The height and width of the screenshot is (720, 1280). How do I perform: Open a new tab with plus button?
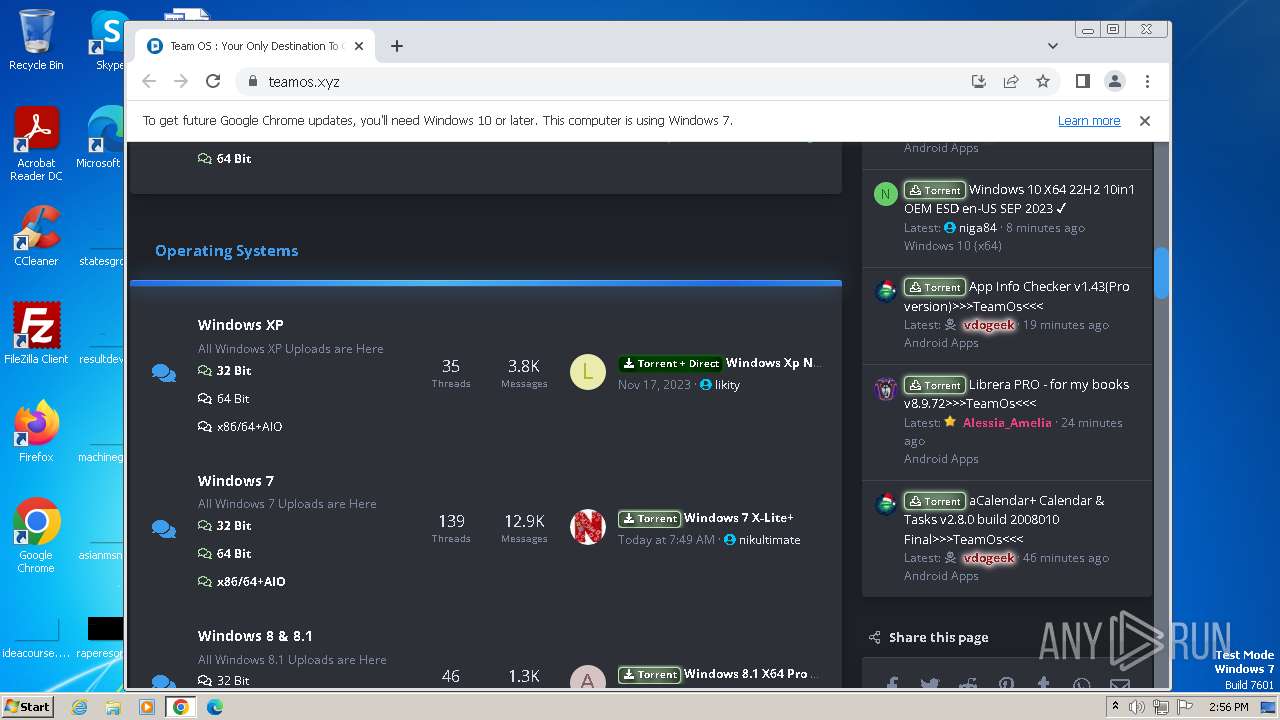click(x=397, y=46)
